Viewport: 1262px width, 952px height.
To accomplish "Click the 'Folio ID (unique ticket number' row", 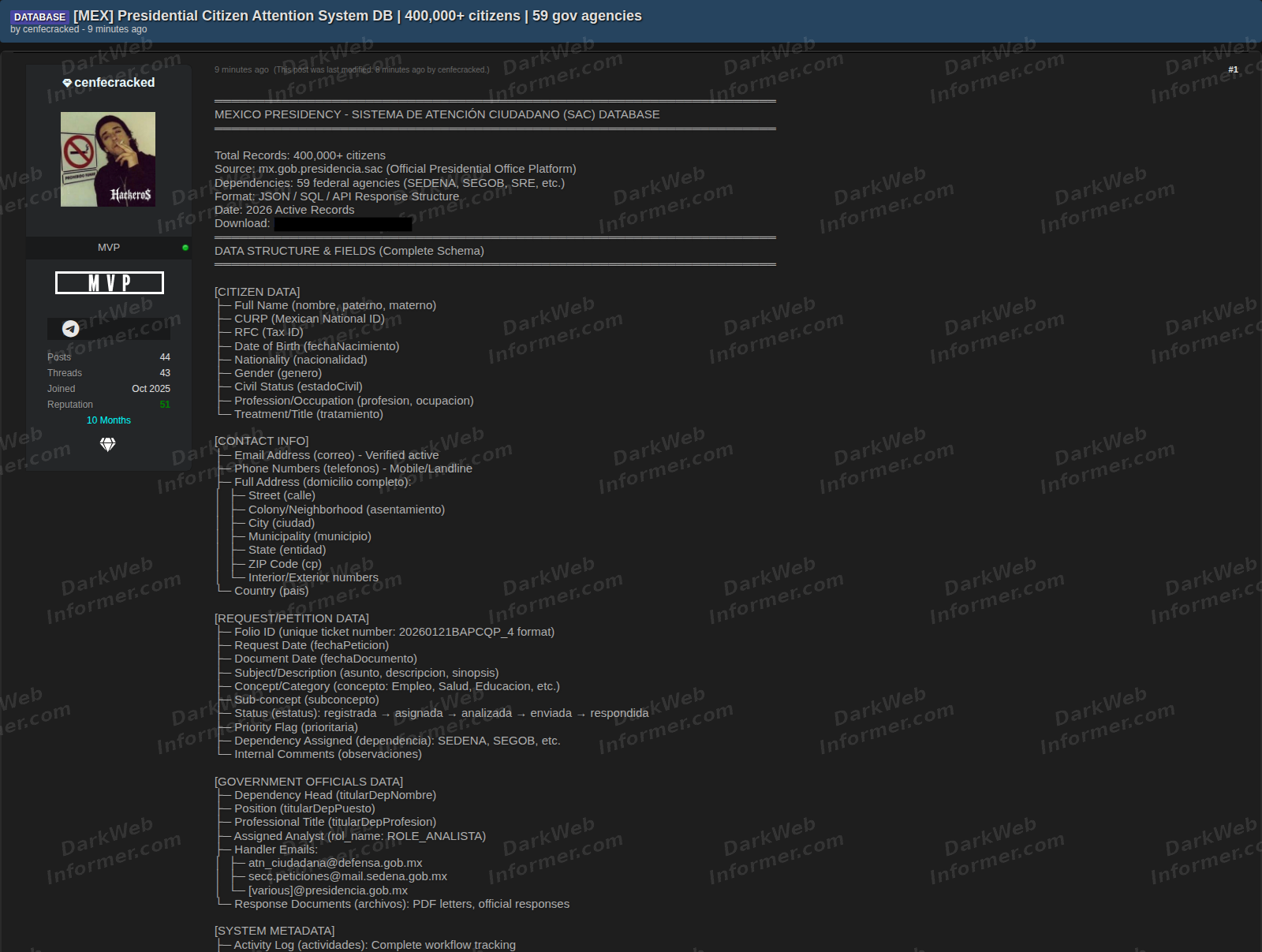I will [x=394, y=632].
